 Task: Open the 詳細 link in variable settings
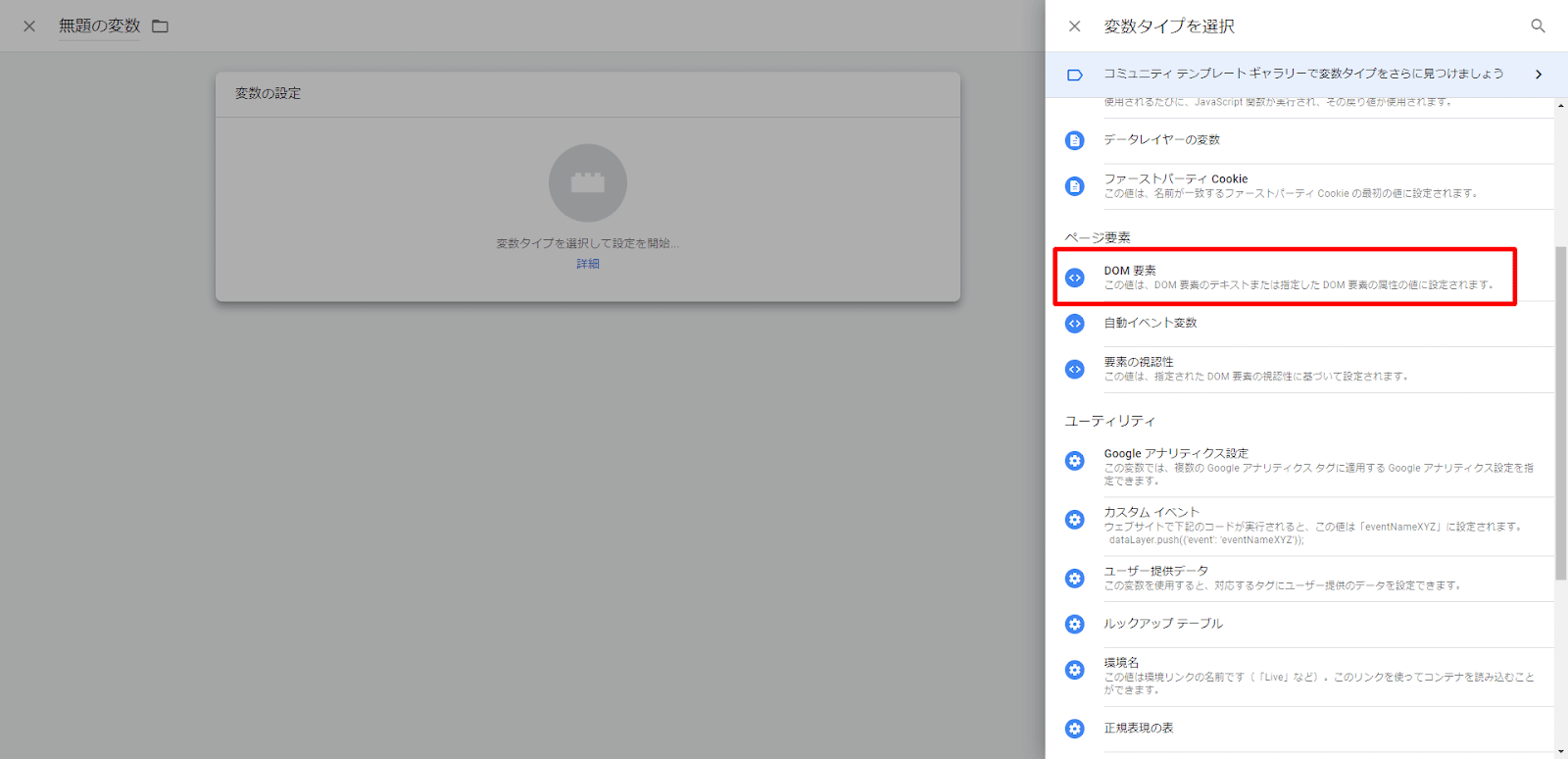coord(587,264)
